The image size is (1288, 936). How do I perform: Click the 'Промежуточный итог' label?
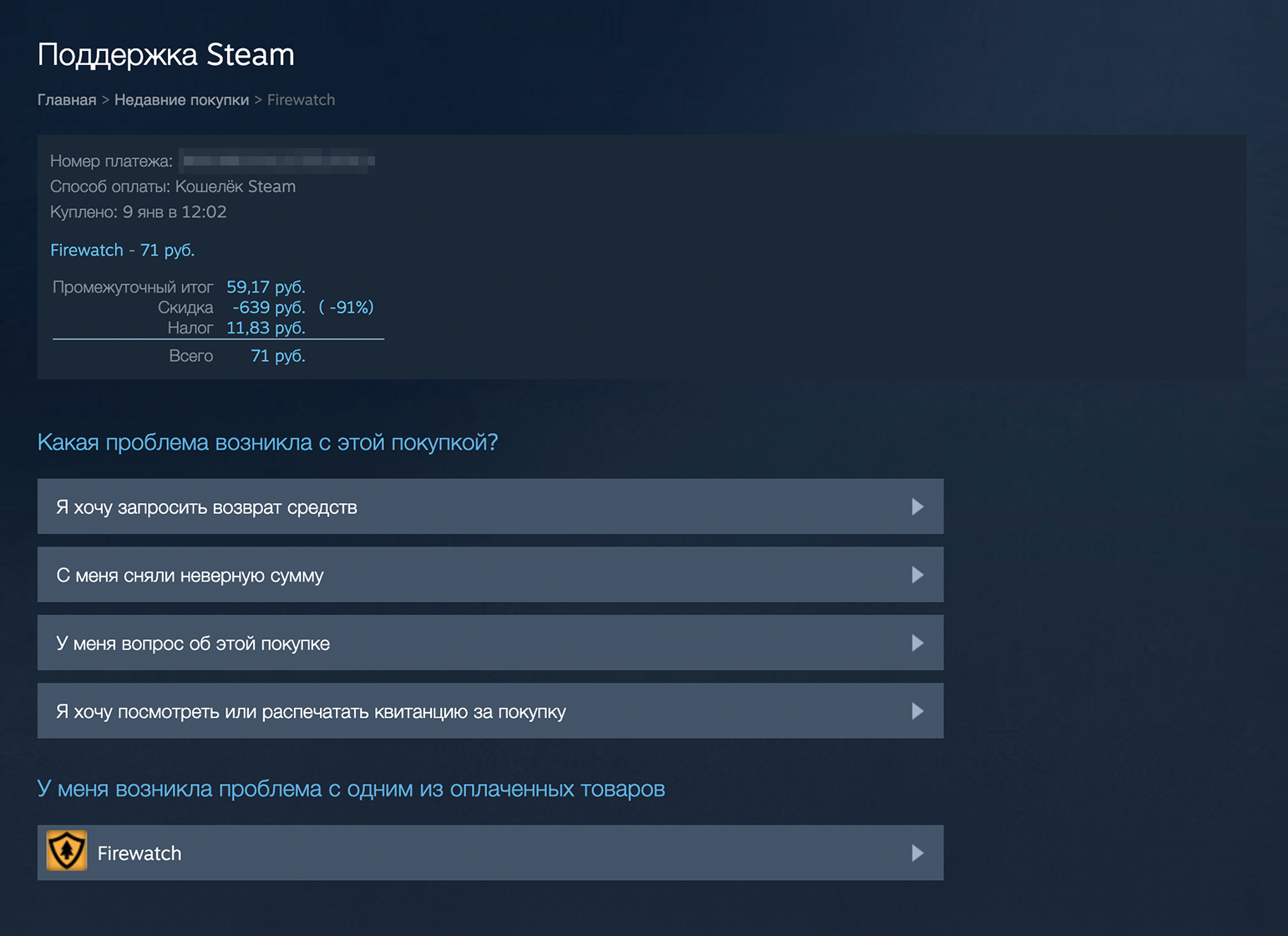[x=133, y=287]
